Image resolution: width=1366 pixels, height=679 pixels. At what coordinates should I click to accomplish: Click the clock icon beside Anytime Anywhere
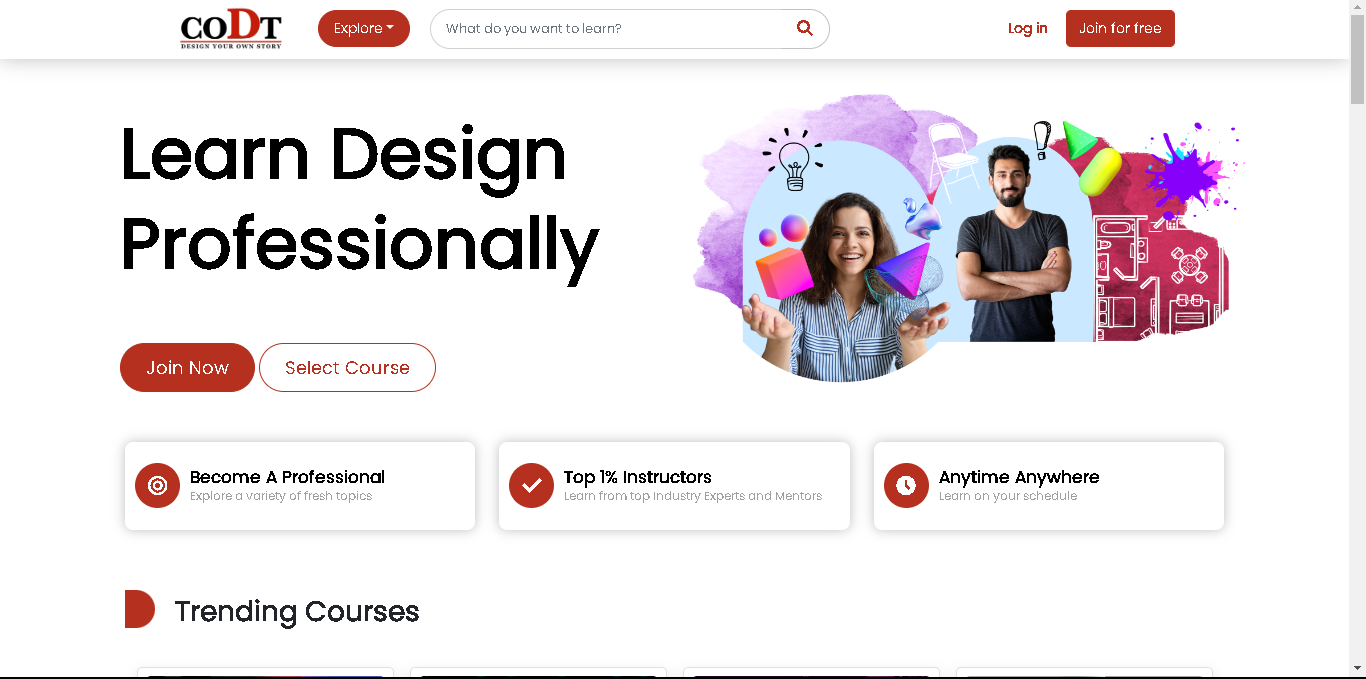(906, 485)
